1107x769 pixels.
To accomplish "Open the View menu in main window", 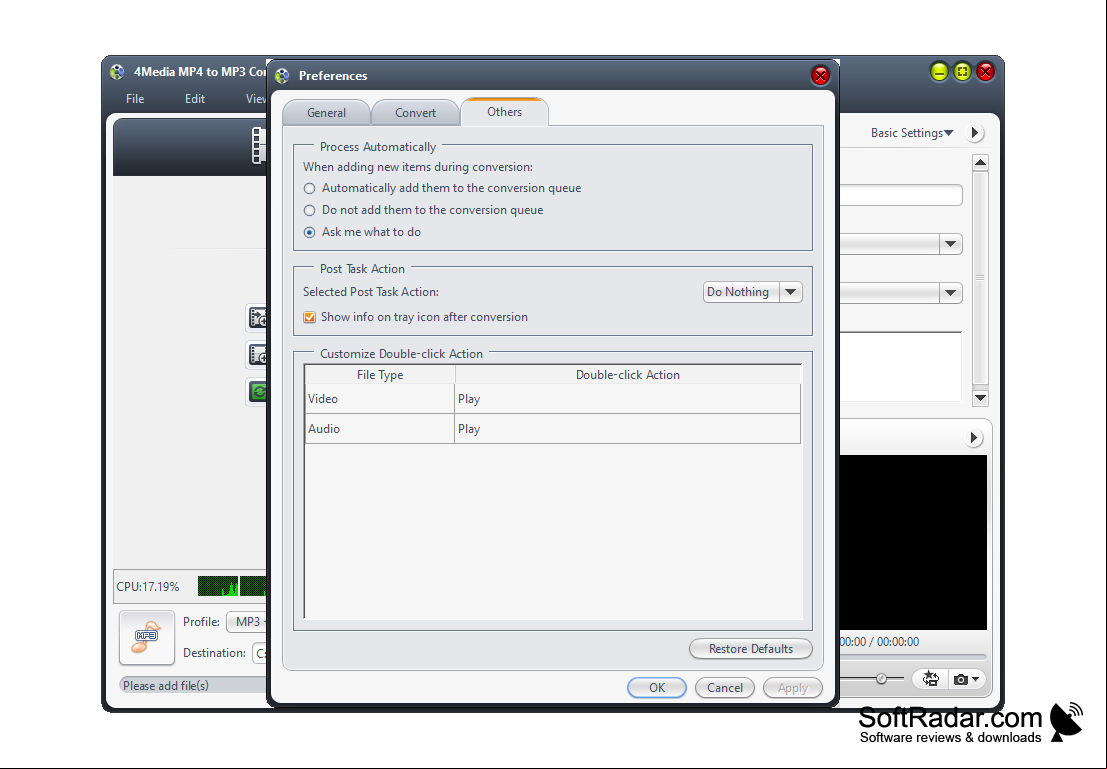I will pos(256,99).
